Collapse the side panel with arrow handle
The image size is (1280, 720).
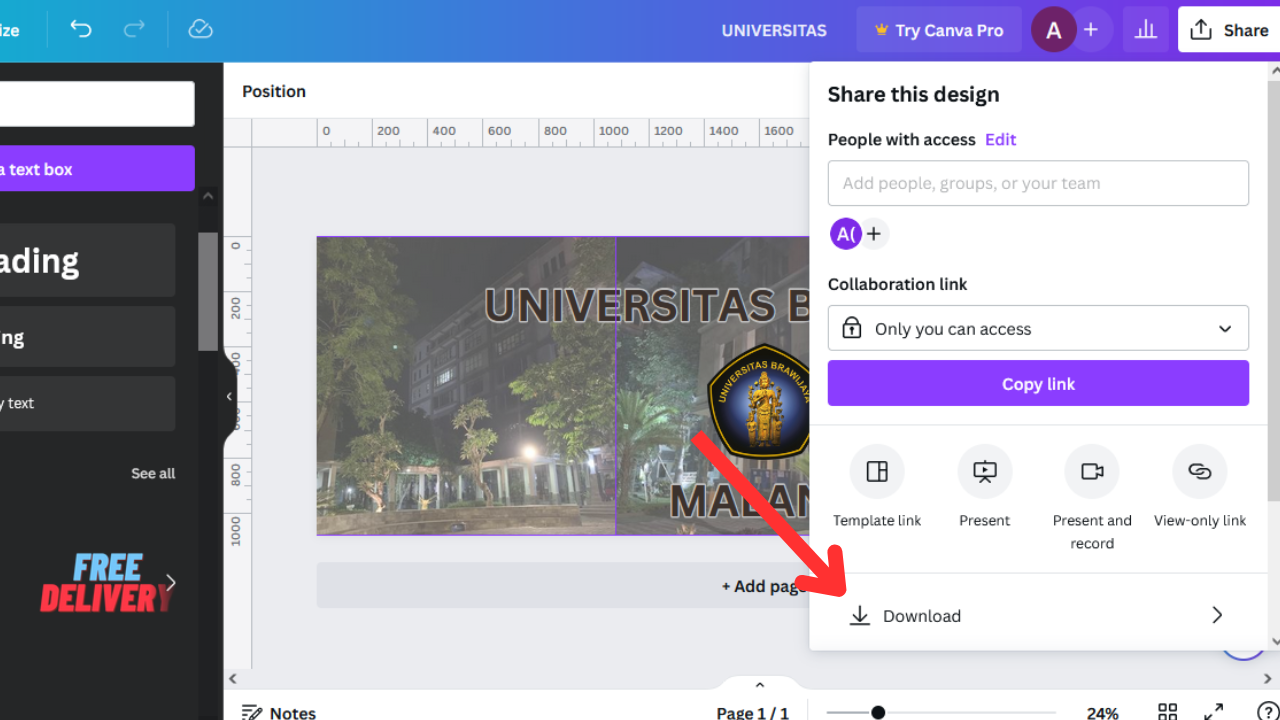pyautogui.click(x=229, y=396)
